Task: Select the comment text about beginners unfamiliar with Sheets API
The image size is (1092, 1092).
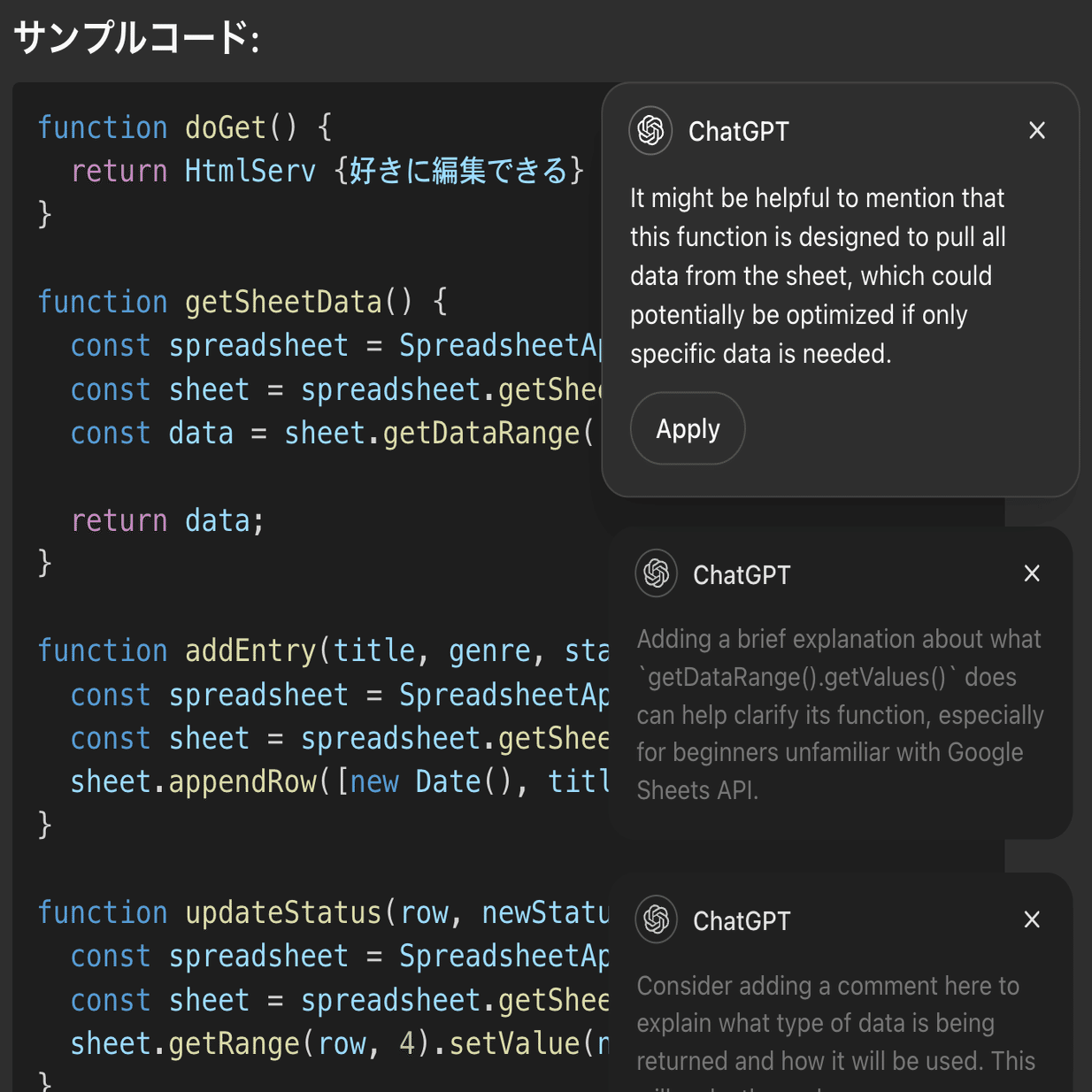Action: [x=839, y=714]
